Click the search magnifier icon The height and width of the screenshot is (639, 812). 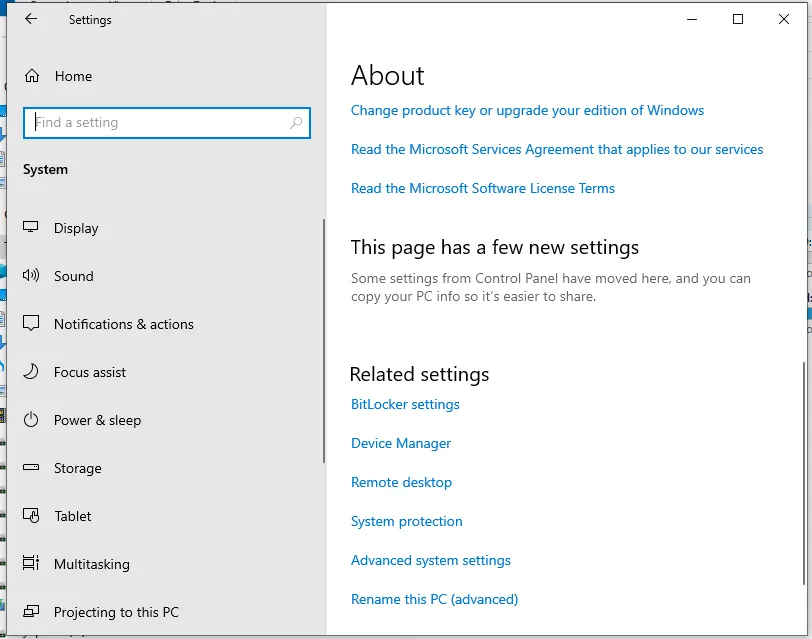pyautogui.click(x=296, y=123)
